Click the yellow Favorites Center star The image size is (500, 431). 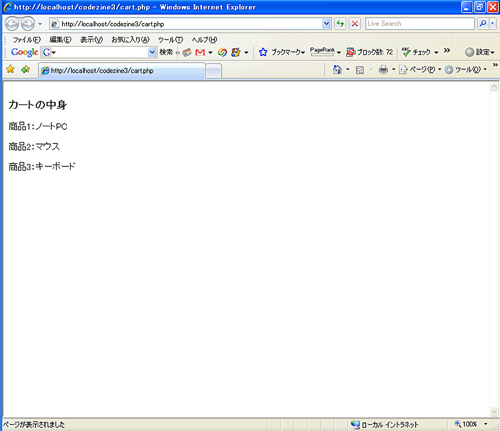11,69
